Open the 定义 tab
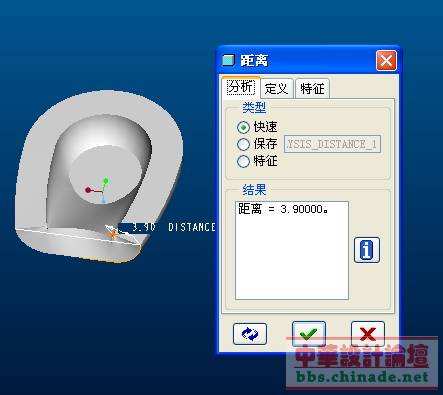Viewport: 443px width, 395px height. coord(276,88)
